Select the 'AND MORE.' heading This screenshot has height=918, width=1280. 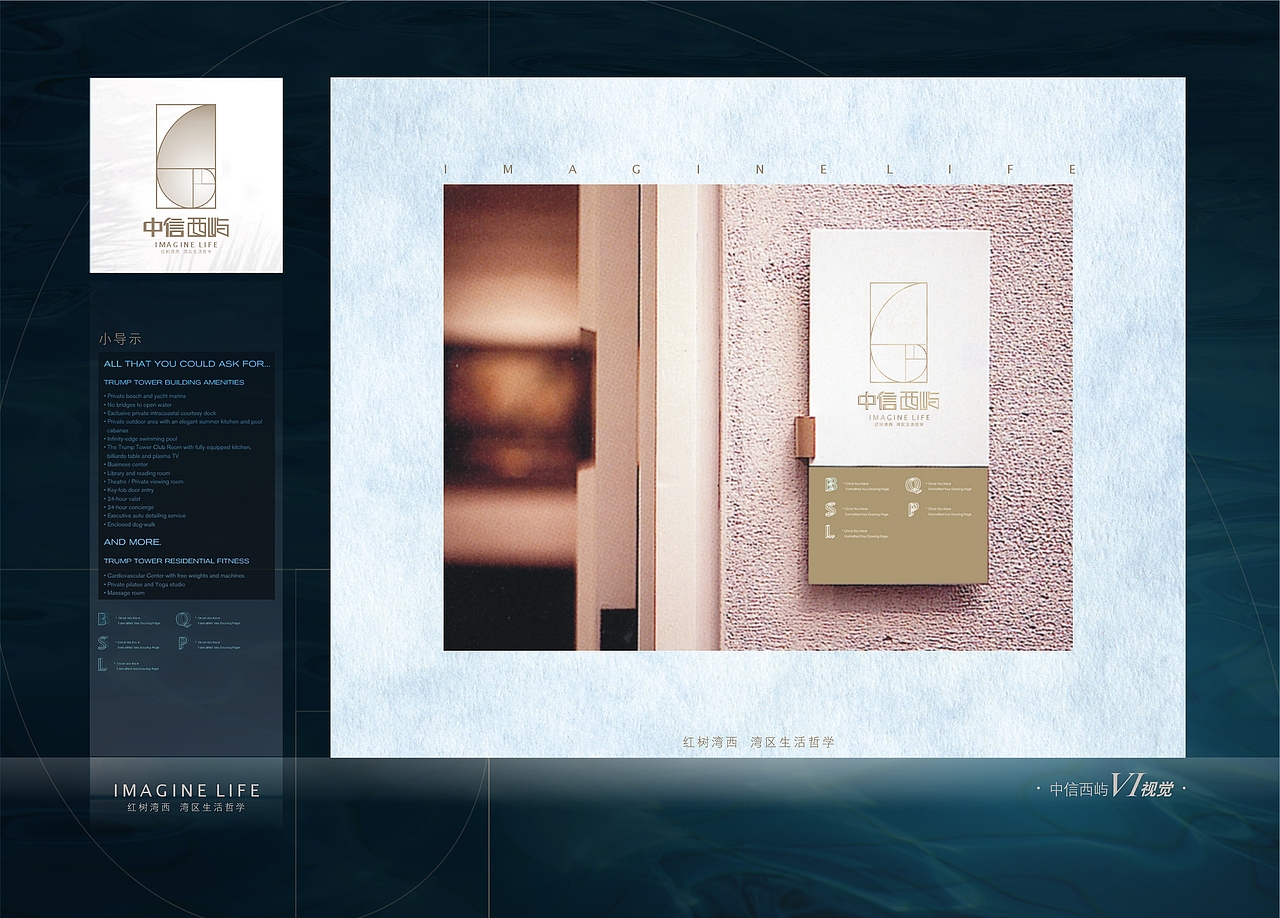click(x=133, y=542)
